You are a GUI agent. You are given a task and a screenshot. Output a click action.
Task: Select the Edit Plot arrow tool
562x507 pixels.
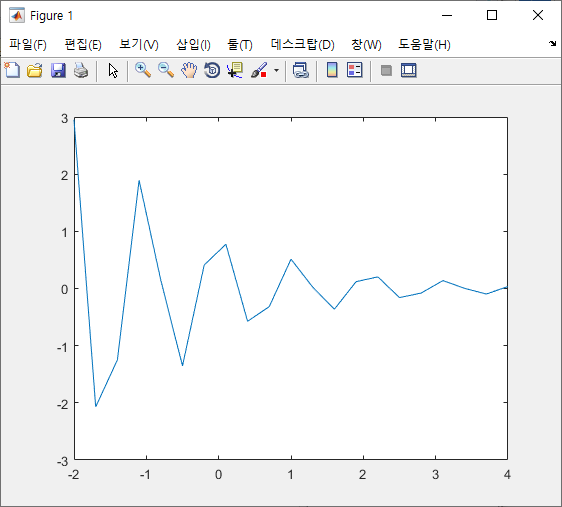113,70
